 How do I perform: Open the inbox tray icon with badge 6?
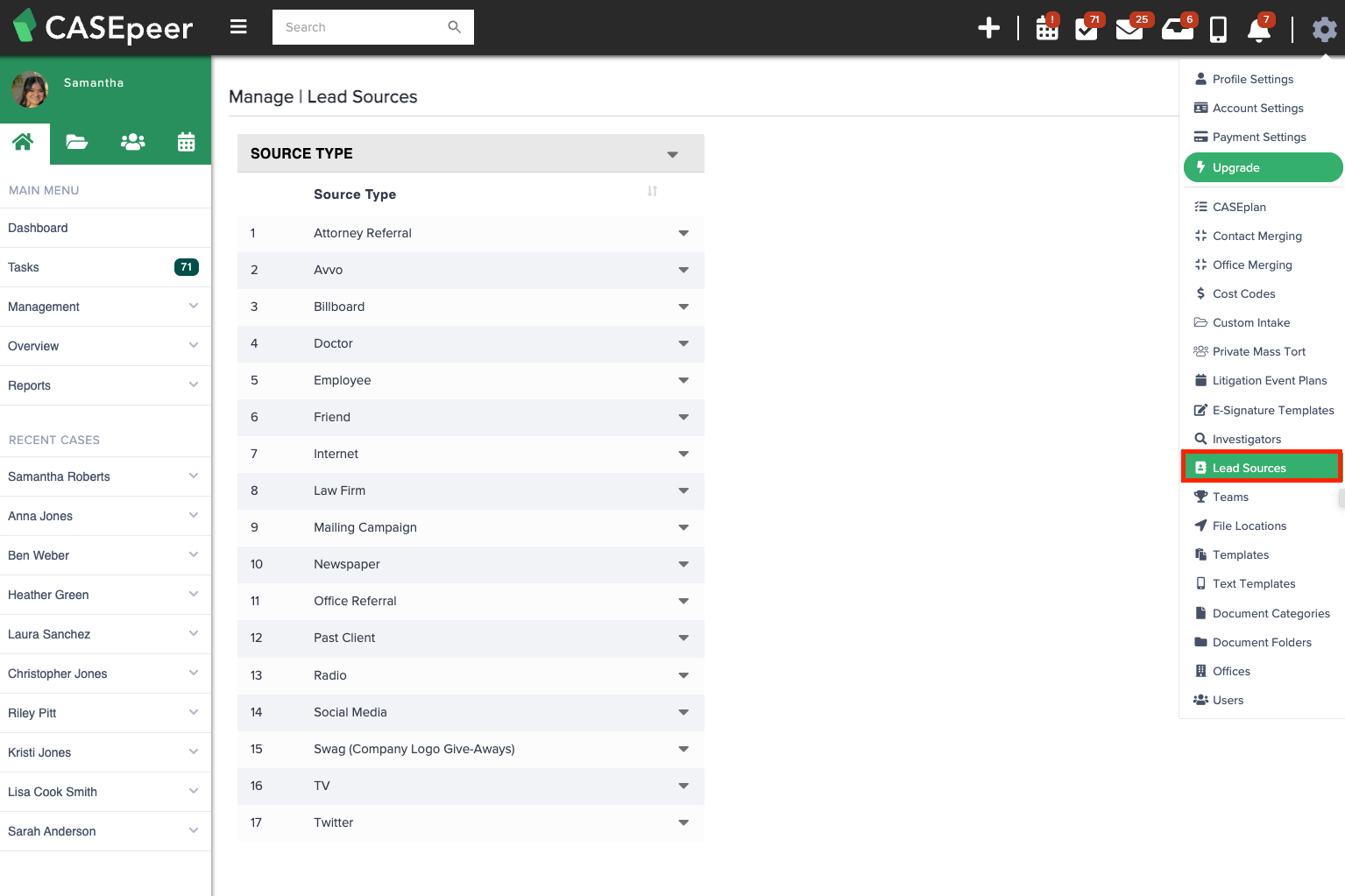pos(1178,28)
